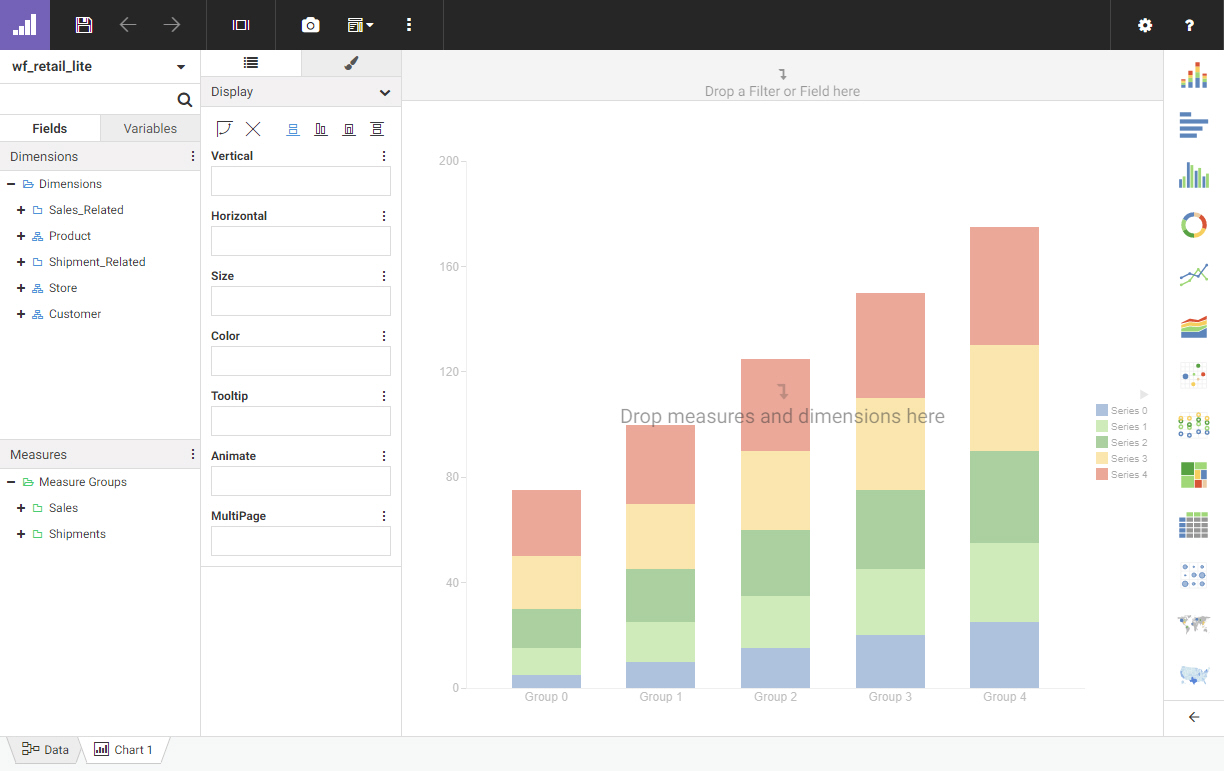This screenshot has height=771, width=1224.
Task: Pick the line chart type icon
Action: pyautogui.click(x=1193, y=275)
